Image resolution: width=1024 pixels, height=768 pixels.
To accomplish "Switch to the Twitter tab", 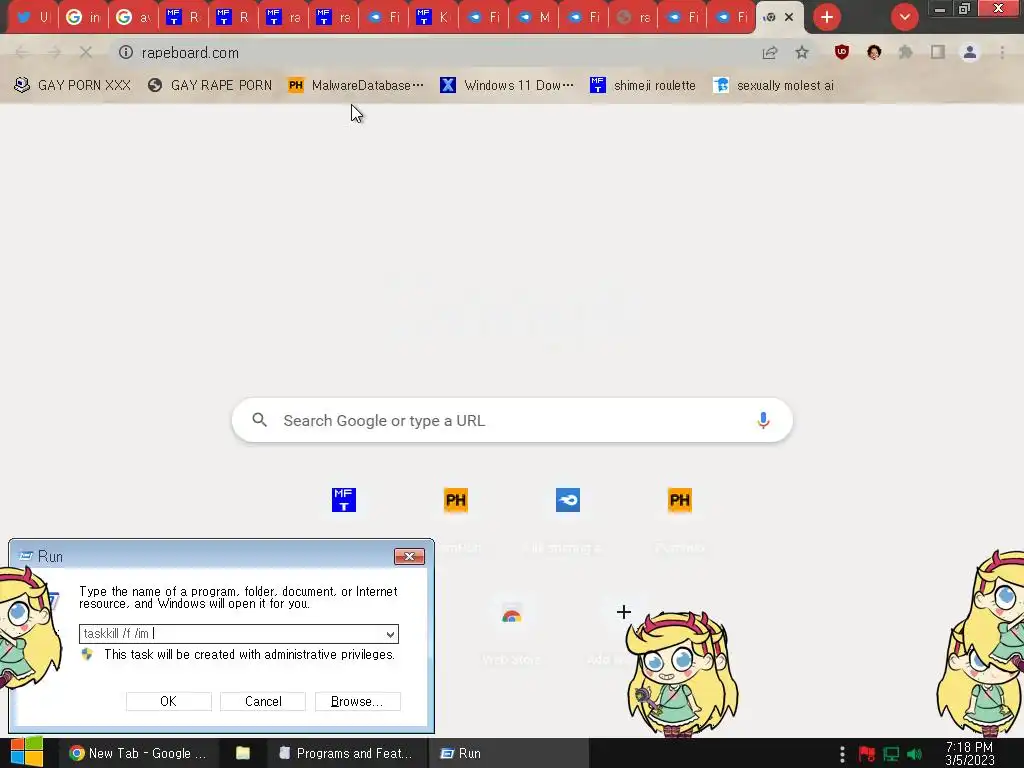I will click(x=33, y=17).
